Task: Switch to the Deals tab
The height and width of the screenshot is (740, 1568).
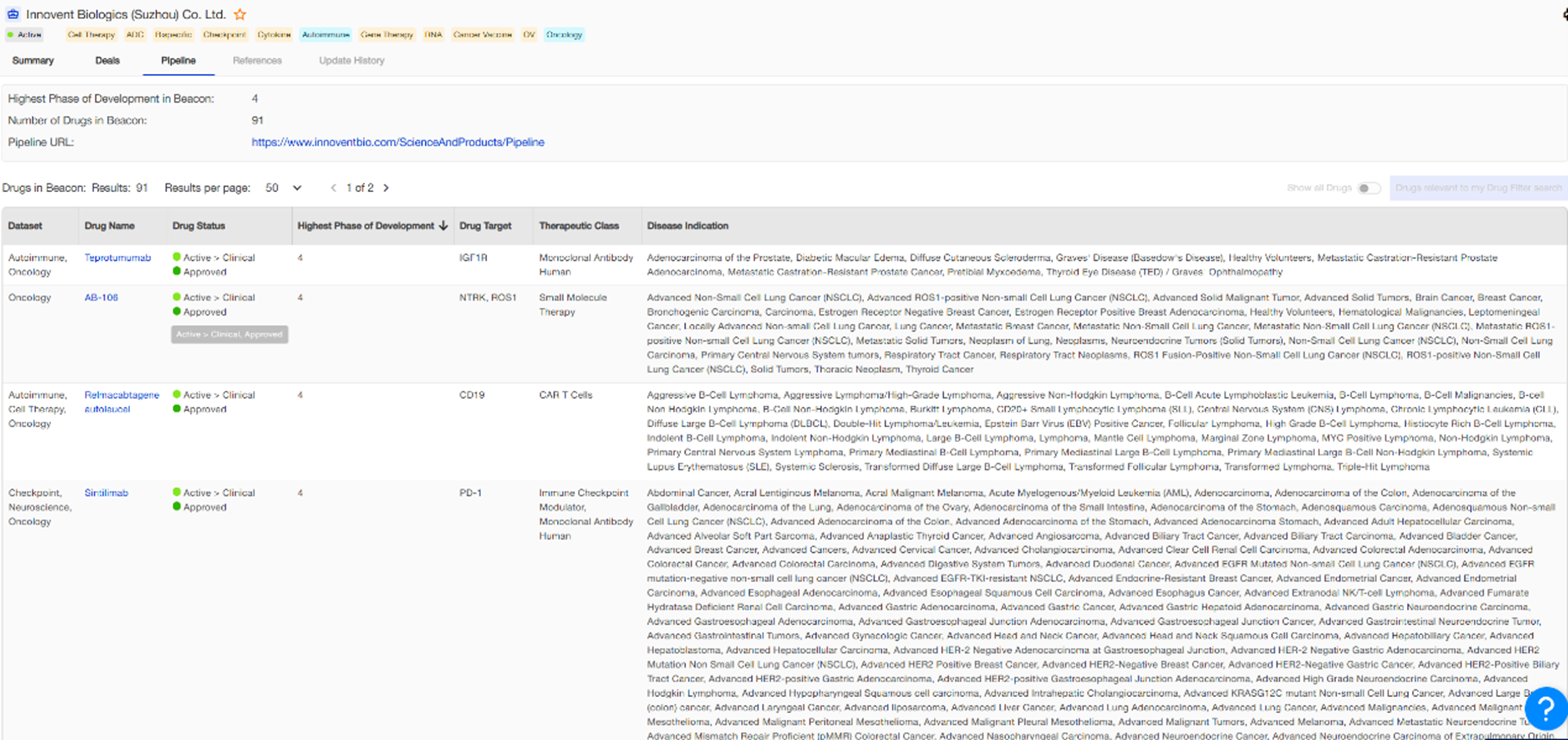Action: (x=107, y=60)
